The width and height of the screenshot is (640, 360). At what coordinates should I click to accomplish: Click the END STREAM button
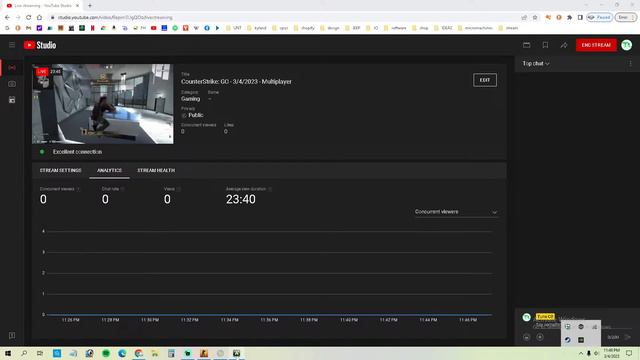[x=596, y=45]
